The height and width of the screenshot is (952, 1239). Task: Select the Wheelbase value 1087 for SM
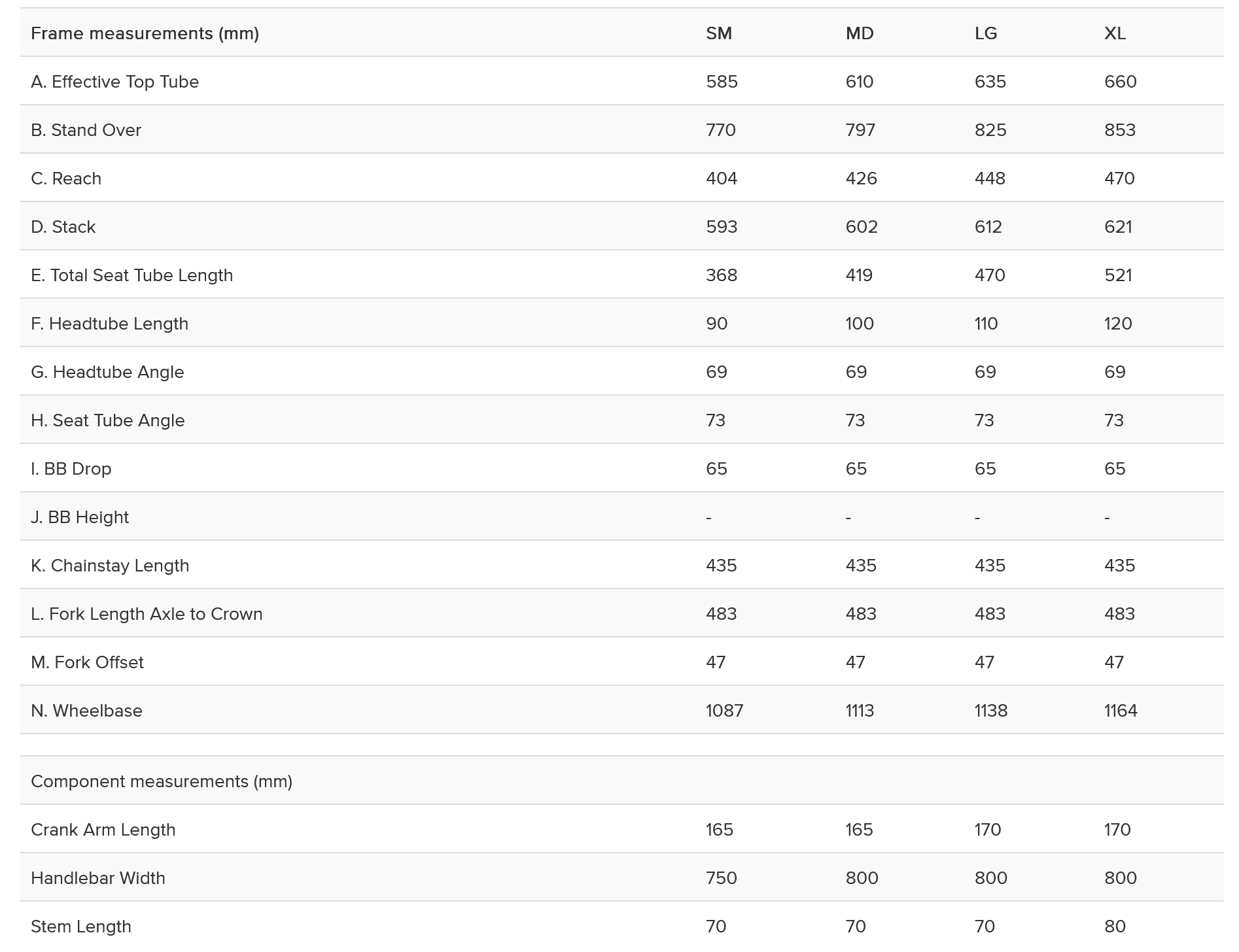tap(724, 711)
